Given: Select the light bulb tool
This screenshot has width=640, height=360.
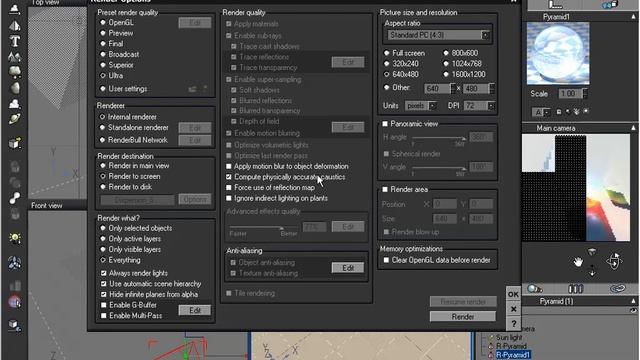Looking at the screenshot, I should click(x=15, y=238).
